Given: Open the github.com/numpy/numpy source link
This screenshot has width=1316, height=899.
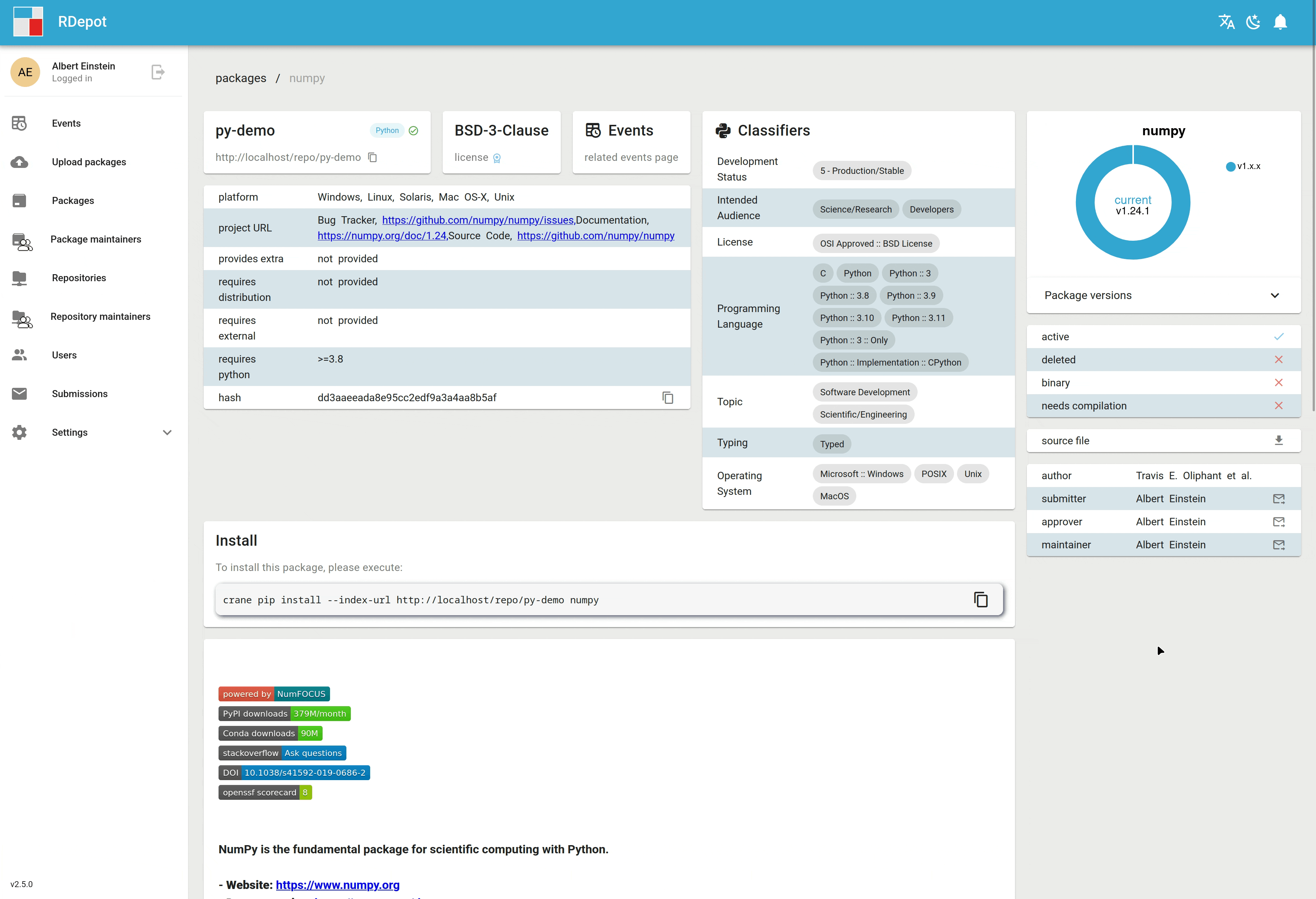Looking at the screenshot, I should click(x=596, y=236).
